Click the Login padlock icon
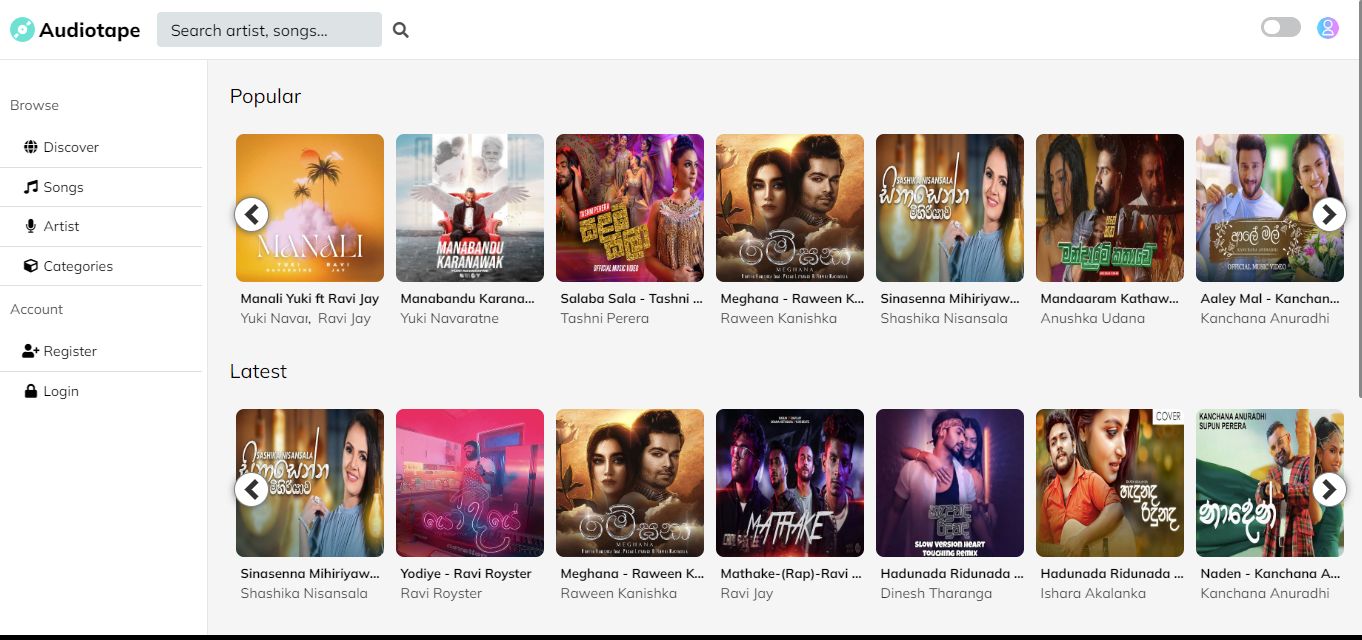This screenshot has width=1362, height=640. 31,391
